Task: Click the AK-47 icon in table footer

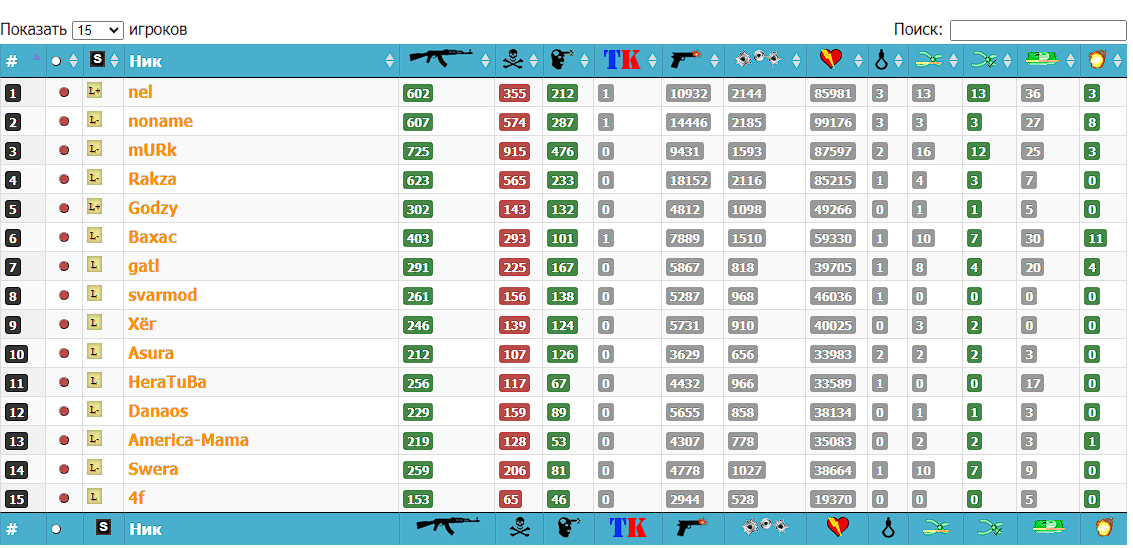Action: (449, 528)
